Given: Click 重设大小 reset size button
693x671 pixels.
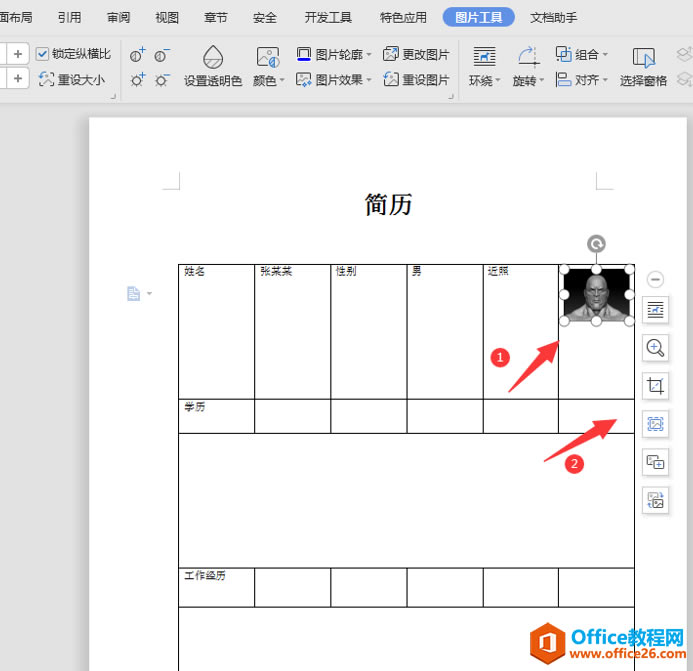Looking at the screenshot, I should pos(72,80).
